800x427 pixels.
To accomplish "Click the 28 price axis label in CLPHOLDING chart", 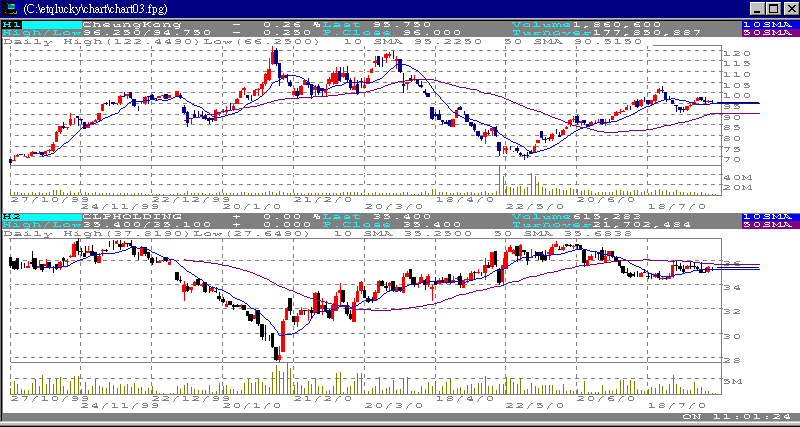I will (x=734, y=360).
